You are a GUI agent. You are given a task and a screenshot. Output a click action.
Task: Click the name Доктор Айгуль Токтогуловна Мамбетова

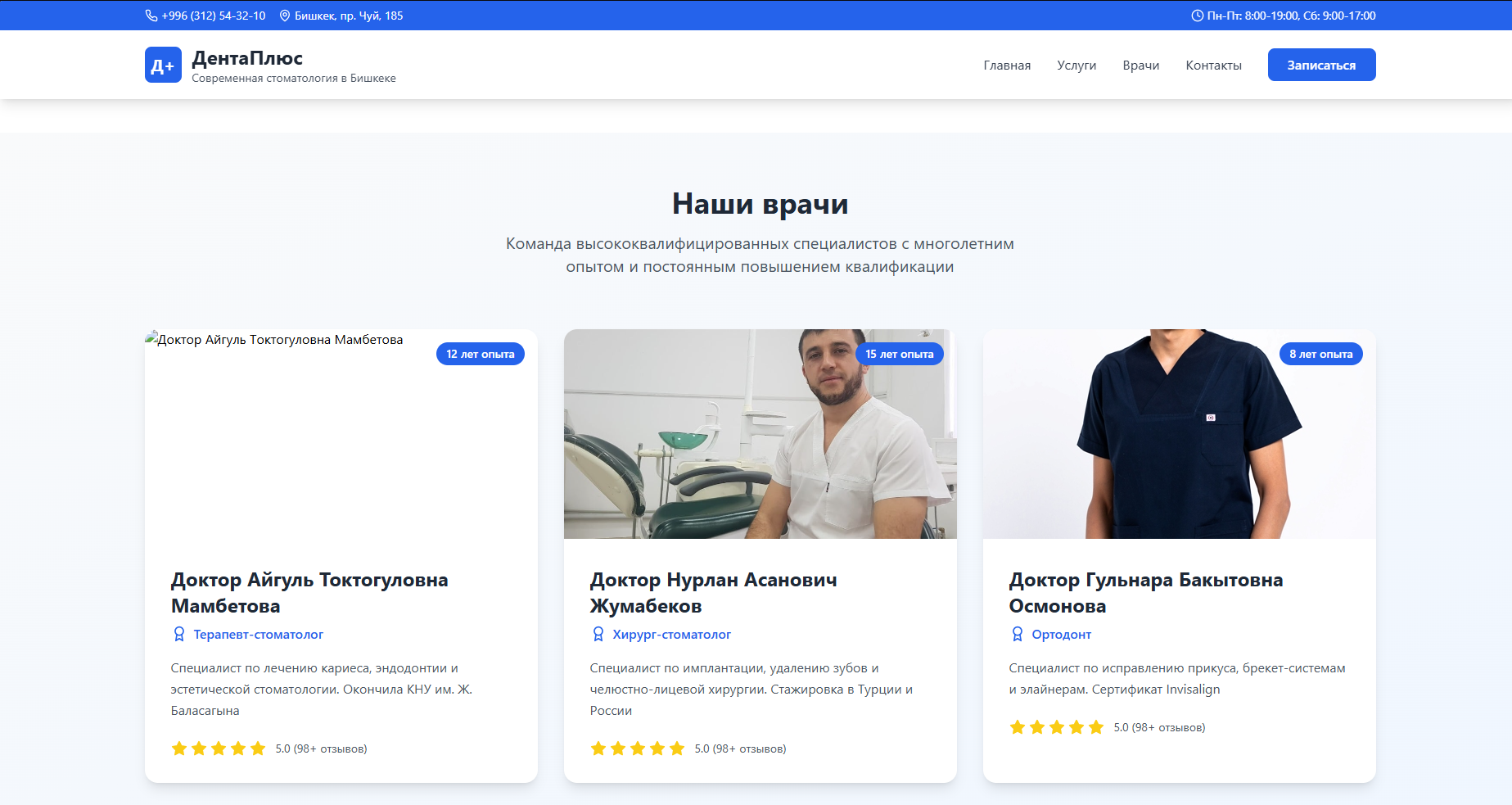point(309,593)
